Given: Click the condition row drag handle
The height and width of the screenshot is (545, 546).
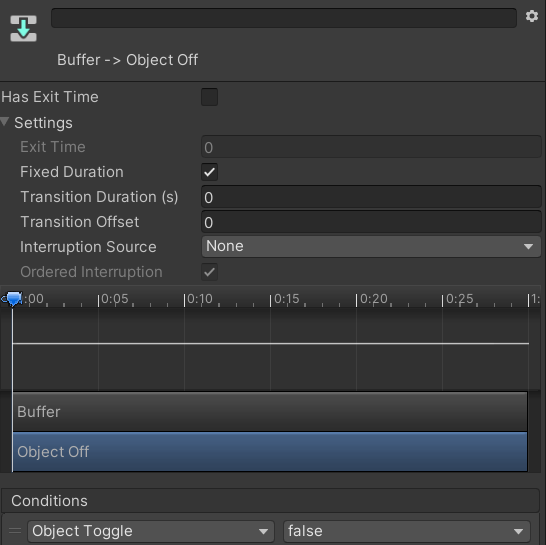Looking at the screenshot, I should click(x=15, y=531).
